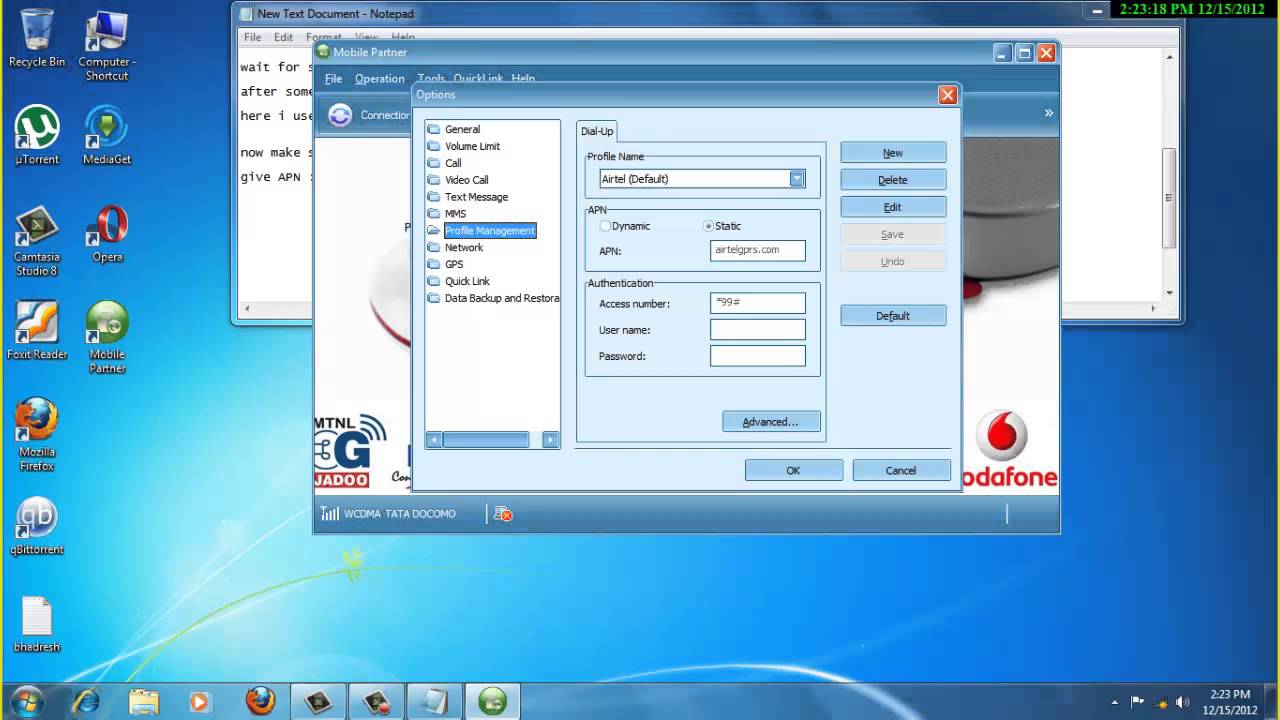Set profile as Default

pos(893,316)
